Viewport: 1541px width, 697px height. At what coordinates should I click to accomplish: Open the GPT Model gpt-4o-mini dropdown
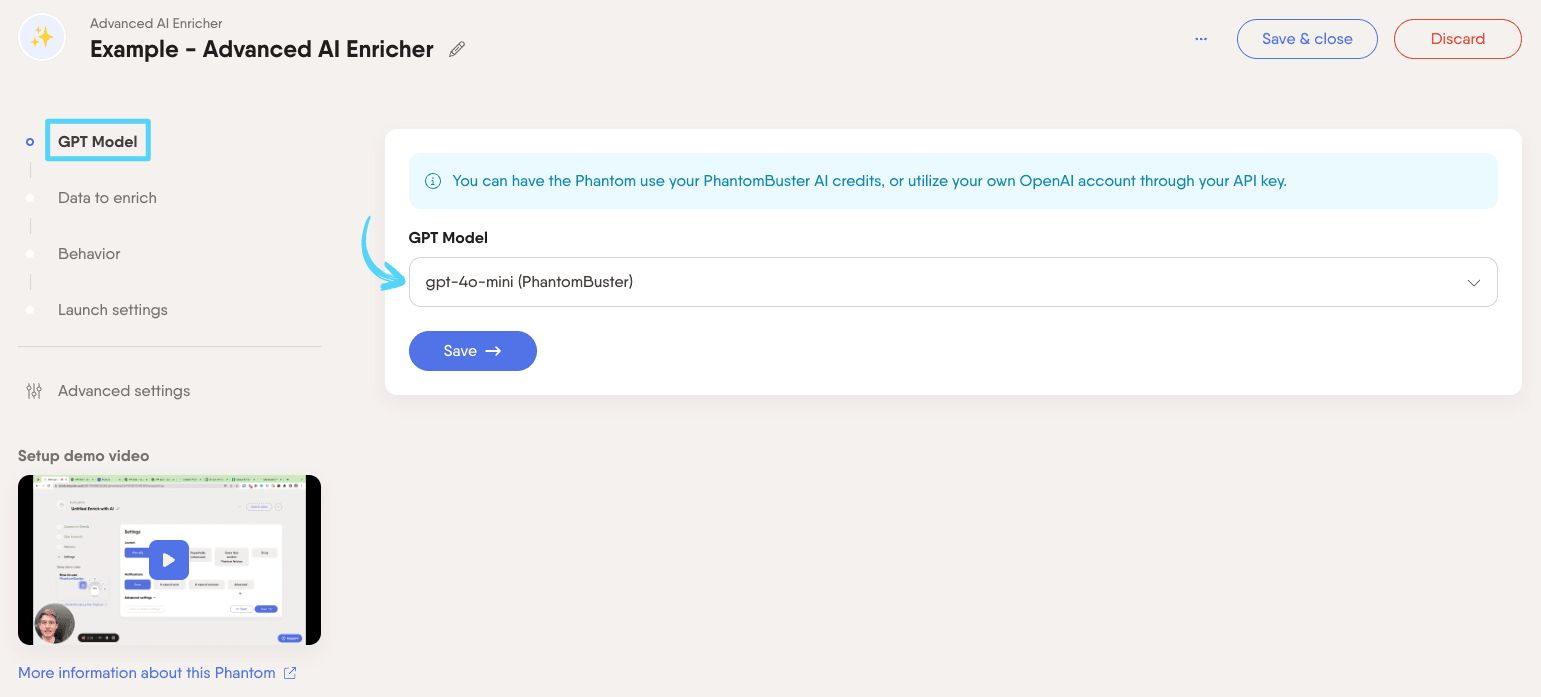point(953,282)
